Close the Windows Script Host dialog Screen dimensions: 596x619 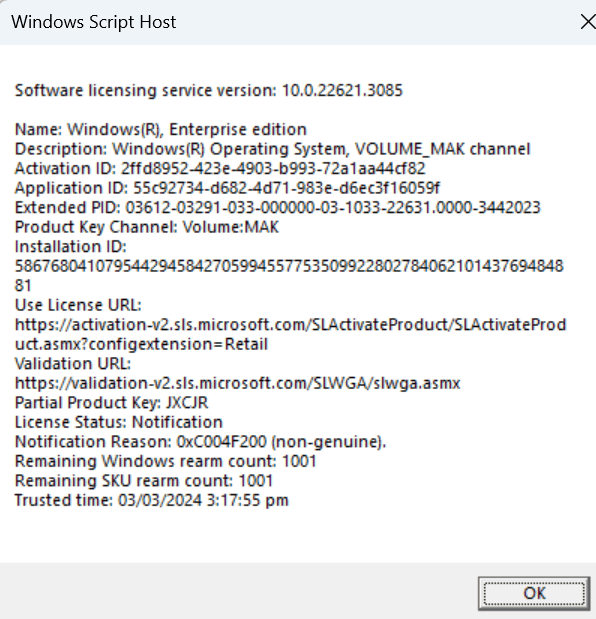(x=588, y=22)
